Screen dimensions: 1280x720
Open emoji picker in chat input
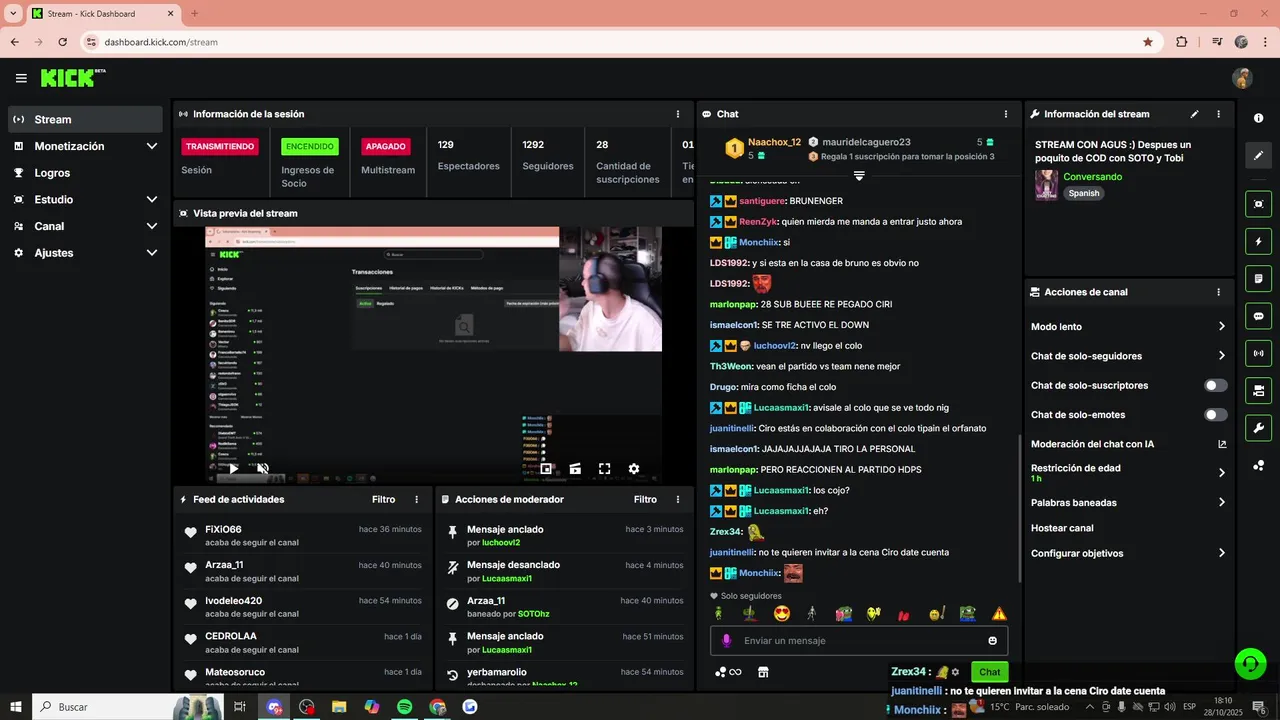tap(993, 641)
